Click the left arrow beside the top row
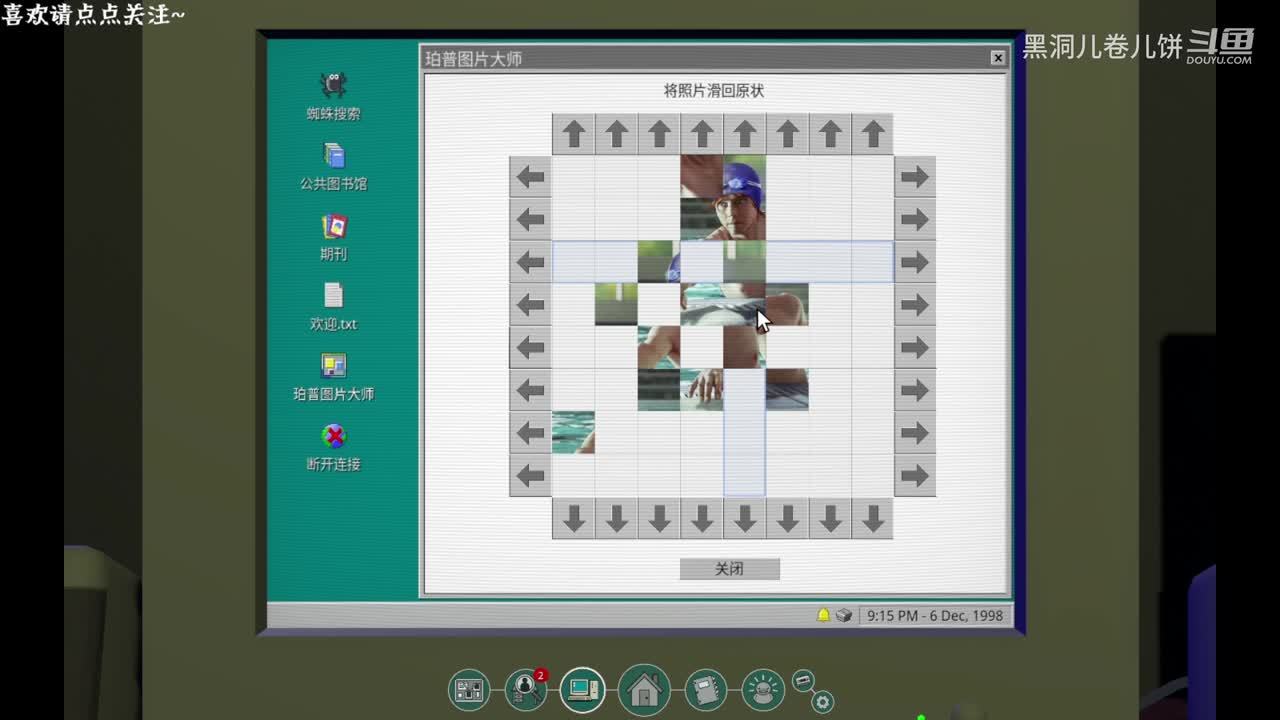Image resolution: width=1280 pixels, height=720 pixels. point(530,177)
